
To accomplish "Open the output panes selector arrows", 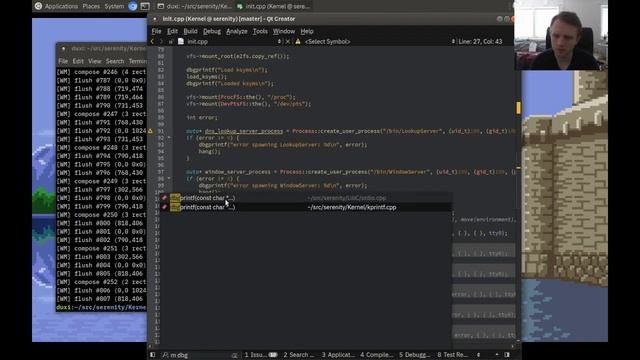I will [x=479, y=355].
